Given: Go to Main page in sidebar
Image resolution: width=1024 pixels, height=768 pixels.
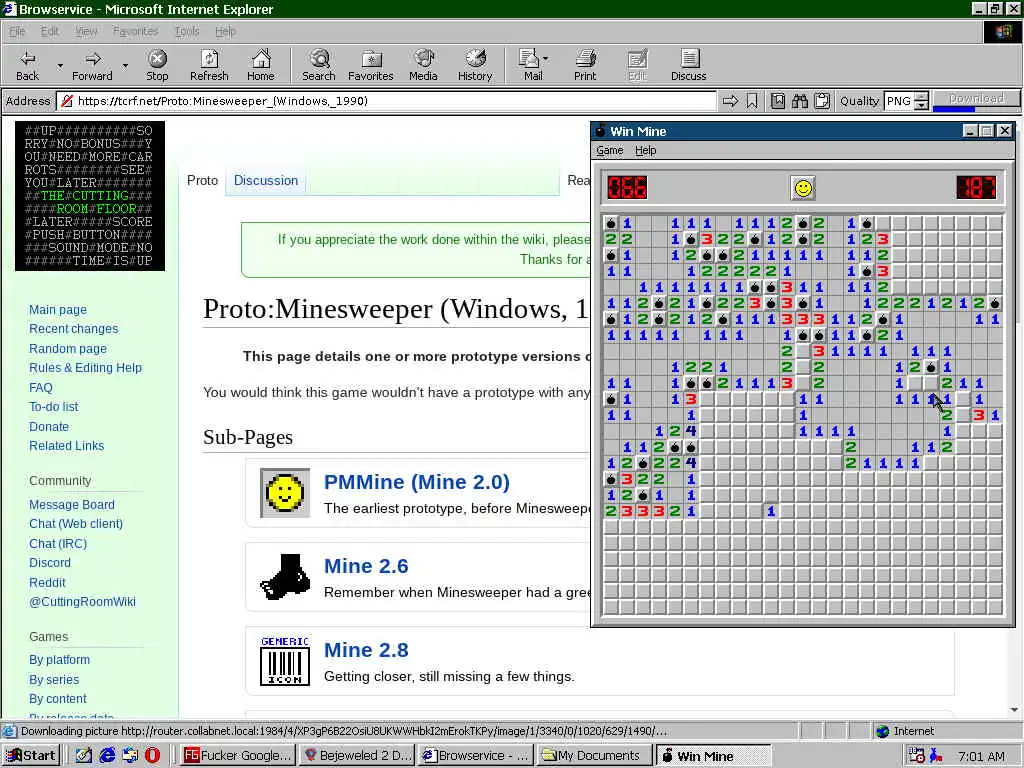Looking at the screenshot, I should coord(57,310).
